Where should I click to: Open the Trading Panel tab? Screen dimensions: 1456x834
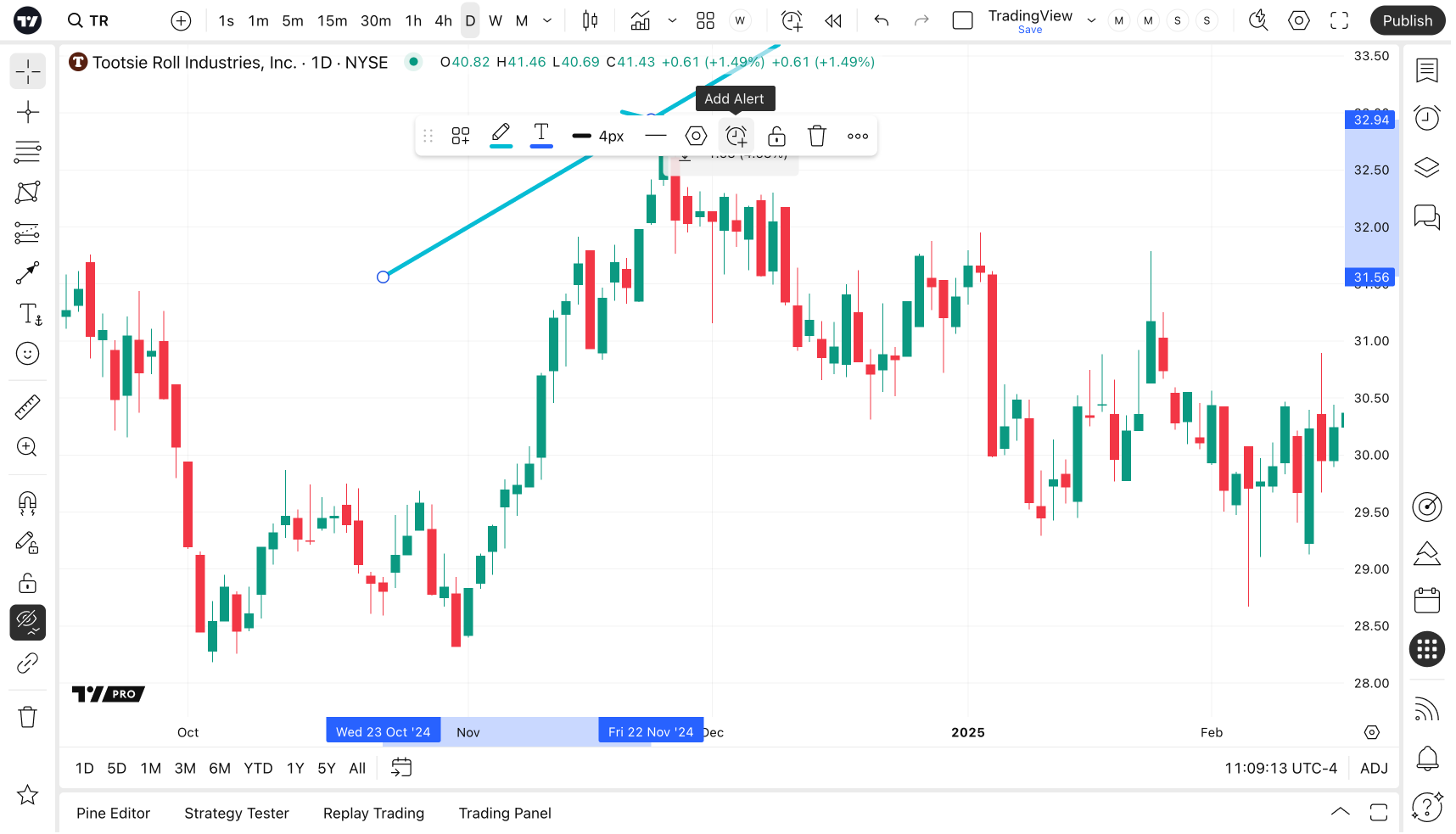tap(505, 814)
